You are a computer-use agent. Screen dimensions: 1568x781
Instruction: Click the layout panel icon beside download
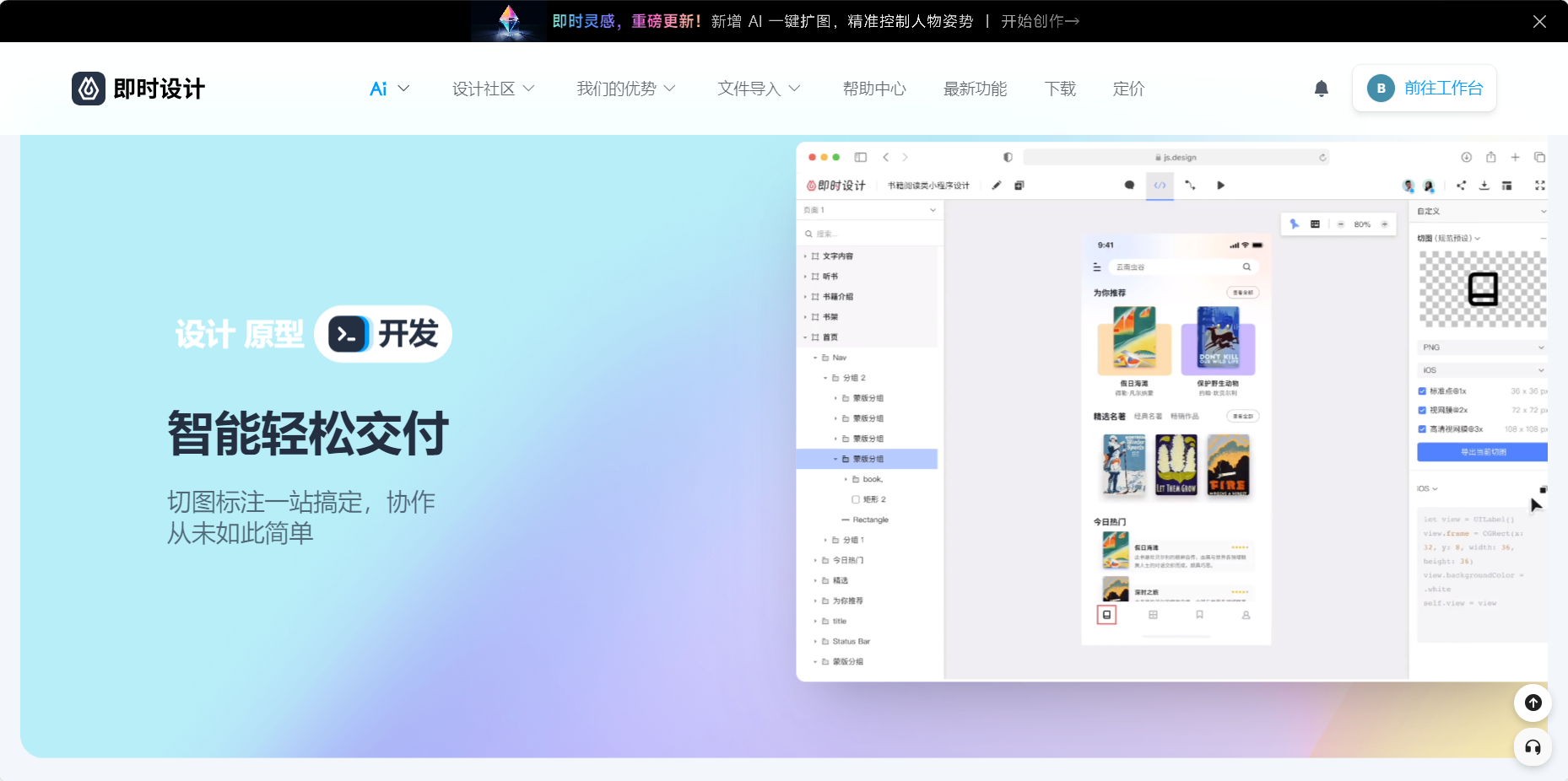1506,185
